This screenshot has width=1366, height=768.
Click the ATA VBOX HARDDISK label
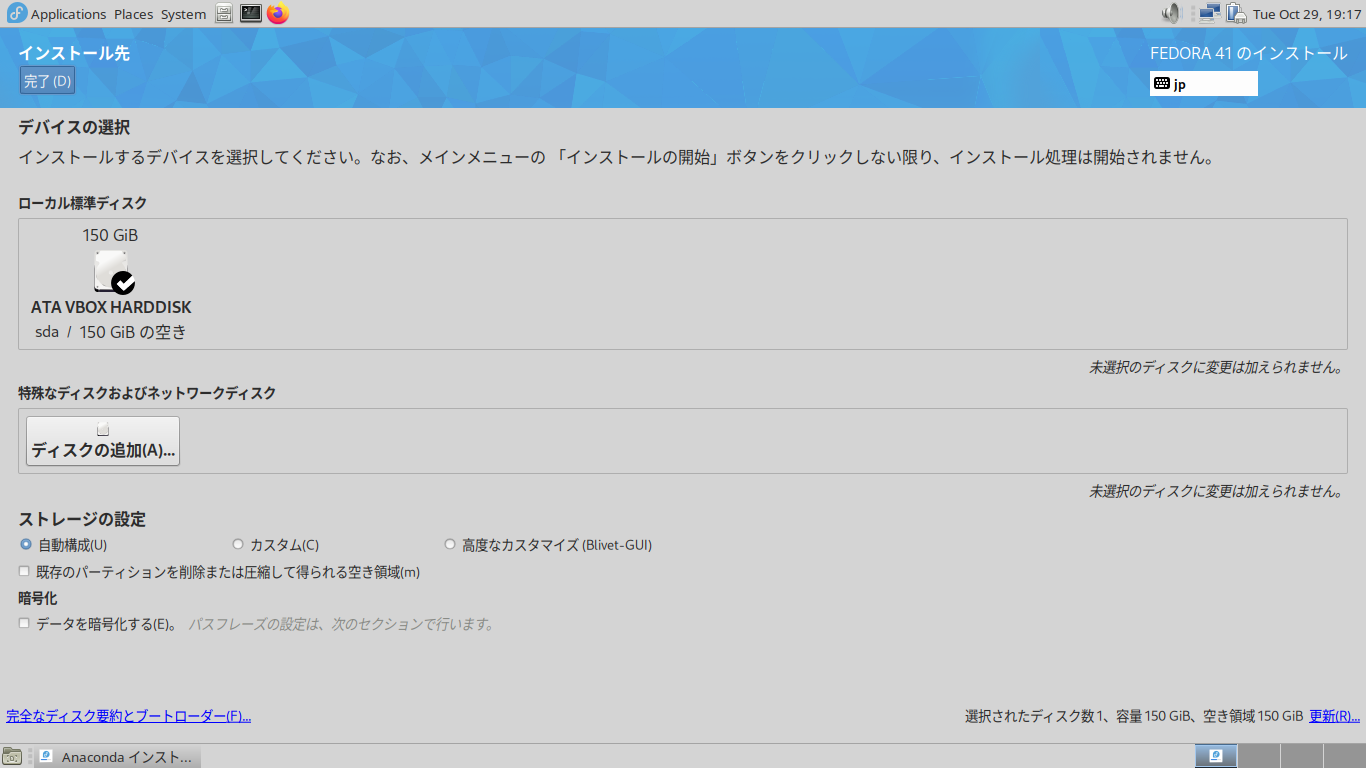pos(111,307)
